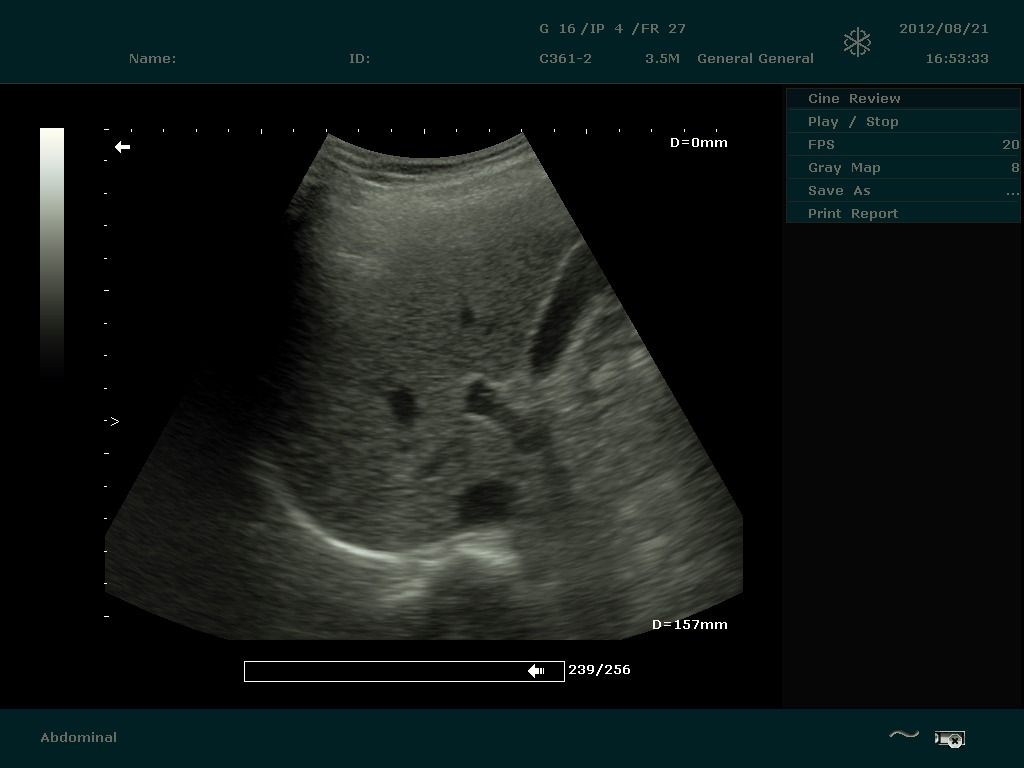Click the 239/256 frame counter
The height and width of the screenshot is (768, 1024).
(599, 670)
